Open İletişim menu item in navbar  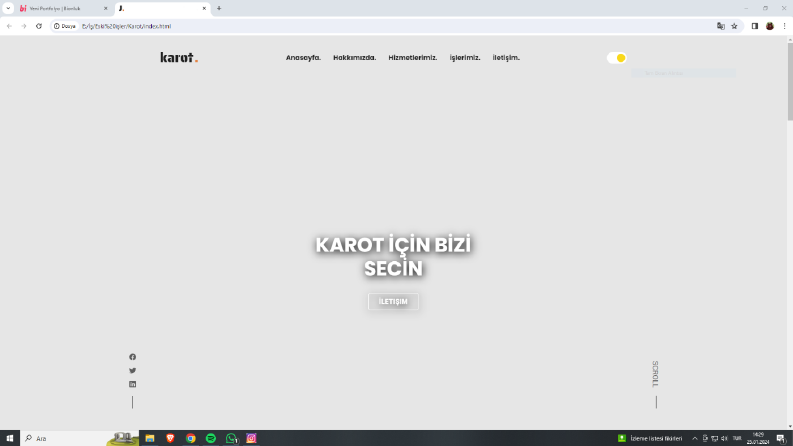pyautogui.click(x=506, y=58)
